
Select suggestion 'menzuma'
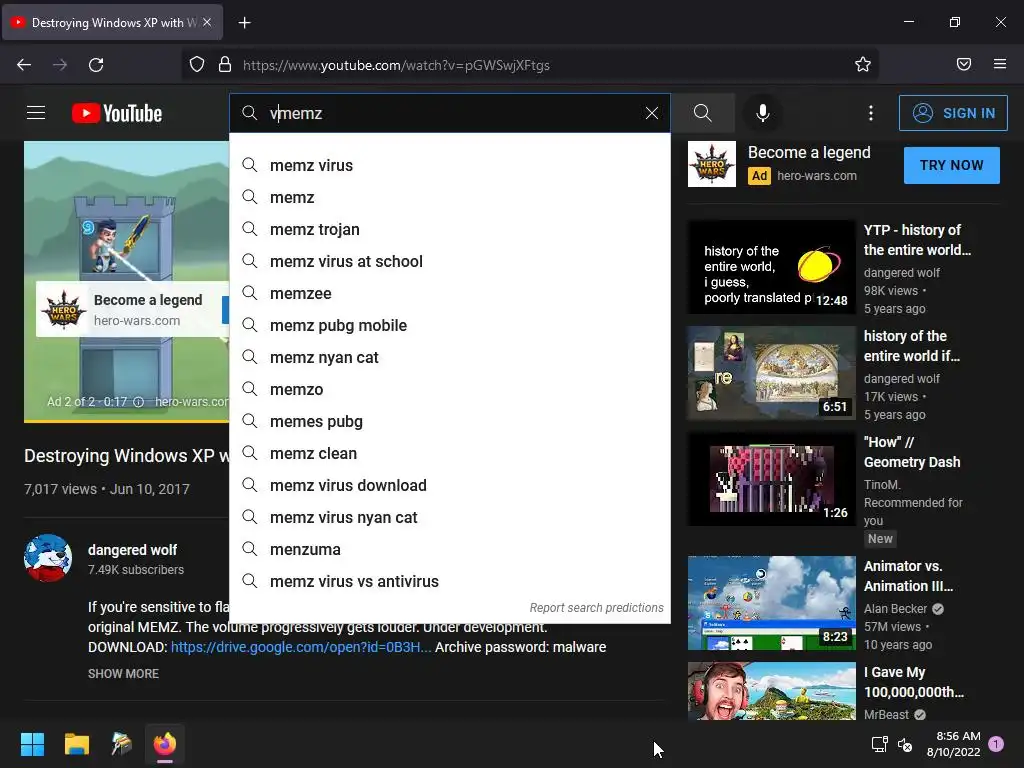click(449, 549)
